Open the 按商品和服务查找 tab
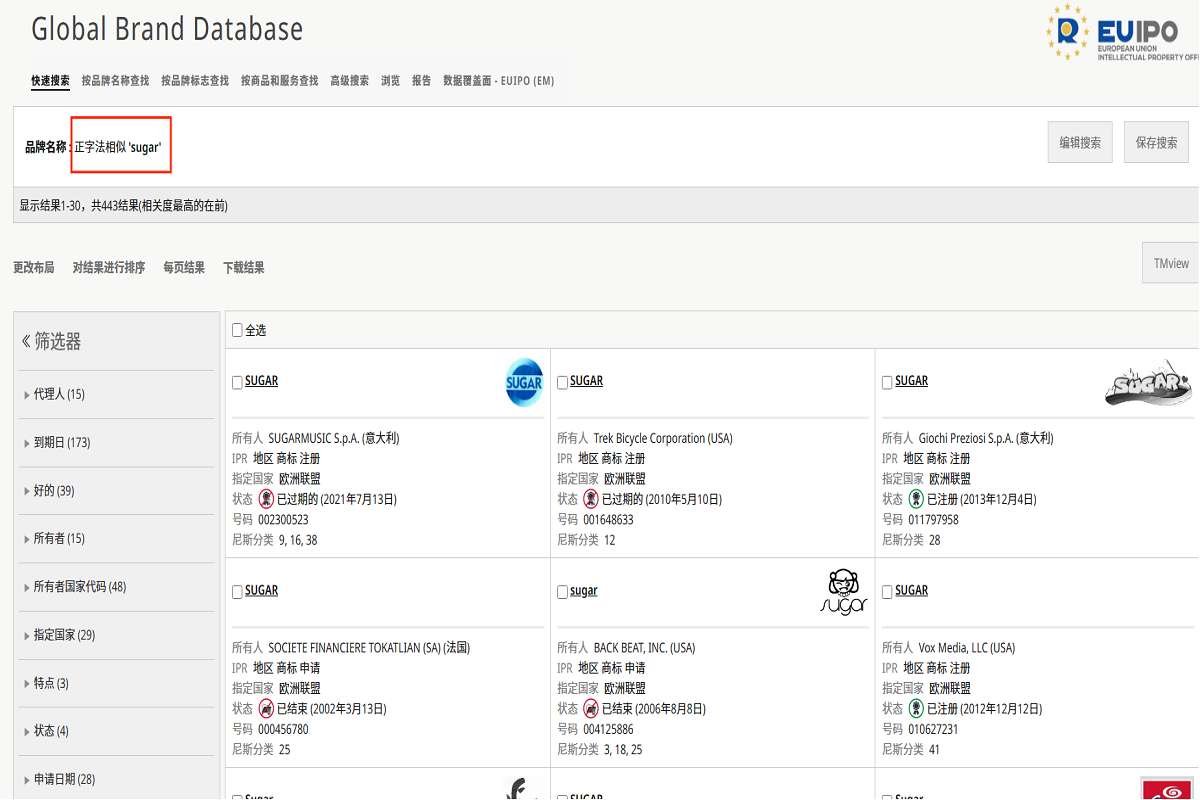Viewport: 1200px width, 800px height. (x=279, y=80)
